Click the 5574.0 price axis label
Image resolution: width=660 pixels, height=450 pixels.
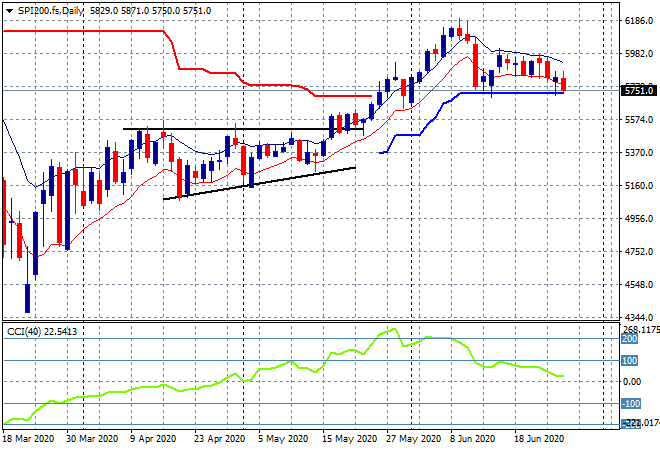pyautogui.click(x=639, y=120)
